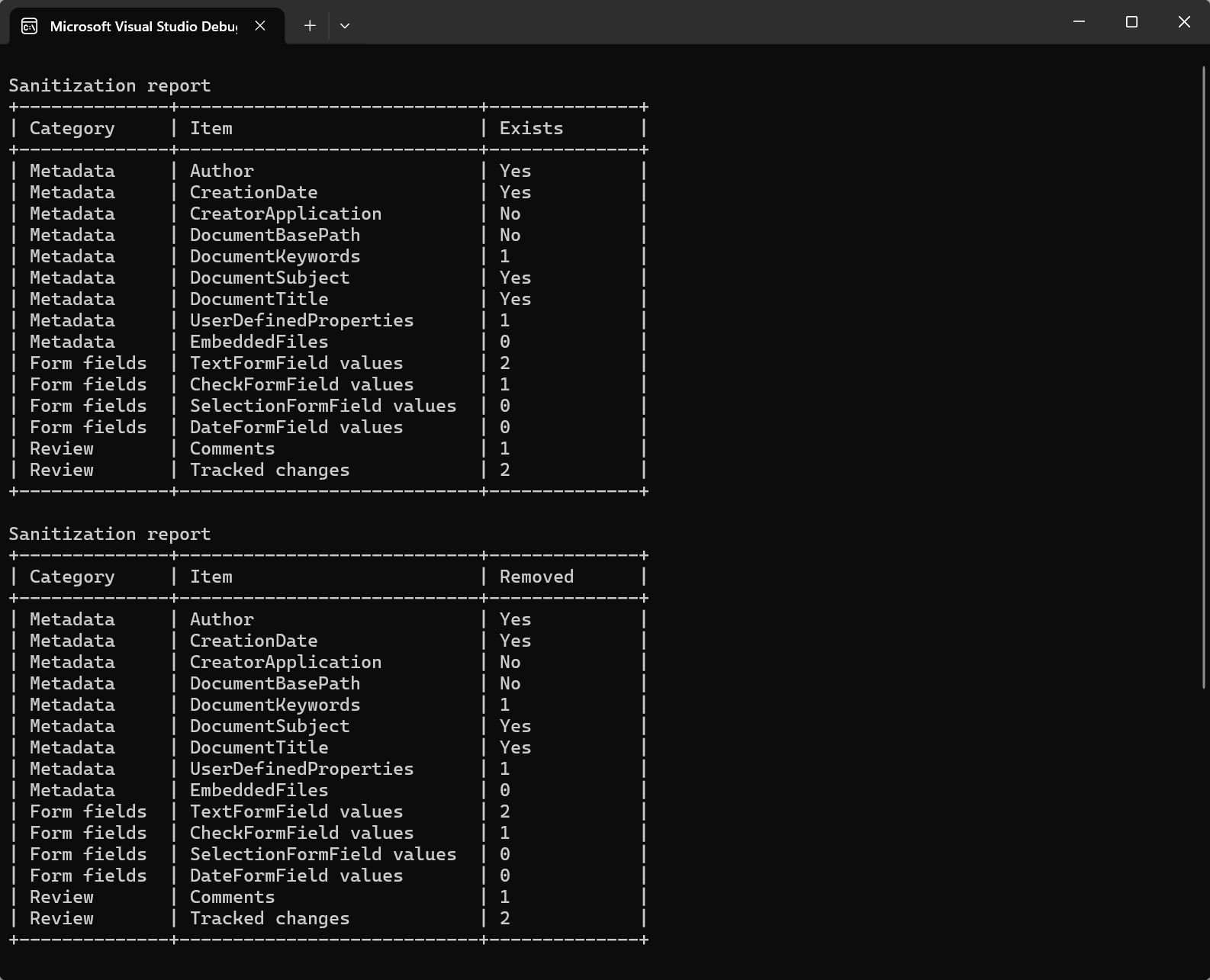Click 'CheckFormField values' in the Exists table

(x=302, y=384)
